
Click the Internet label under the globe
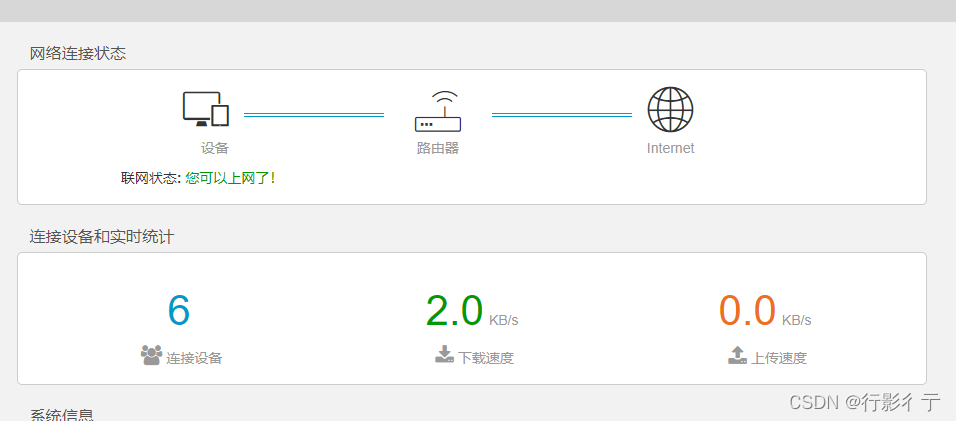[671, 148]
